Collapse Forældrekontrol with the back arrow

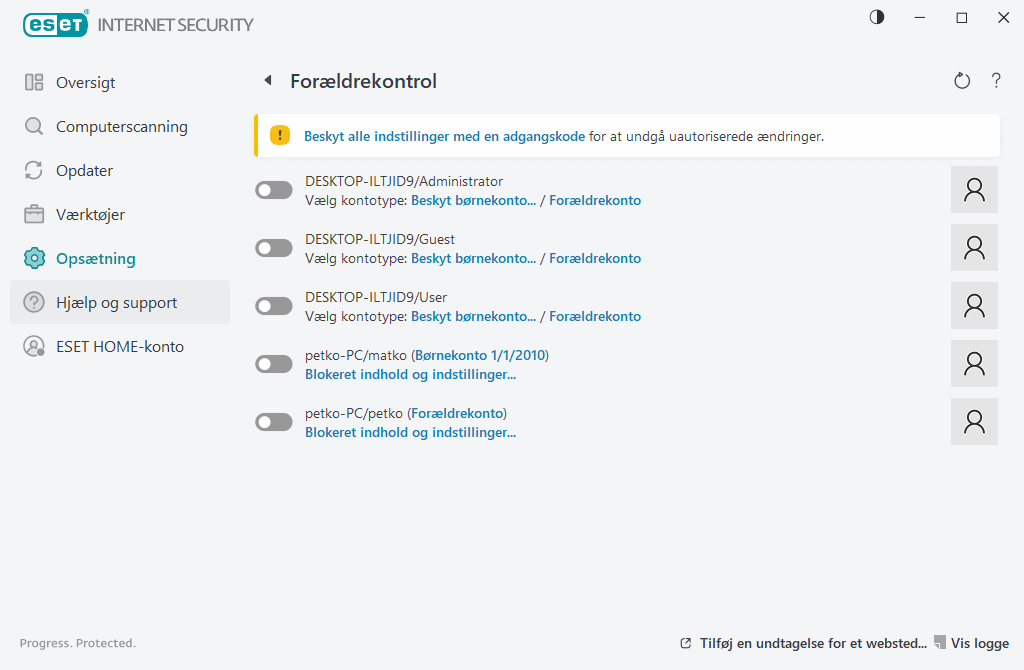pyautogui.click(x=267, y=80)
